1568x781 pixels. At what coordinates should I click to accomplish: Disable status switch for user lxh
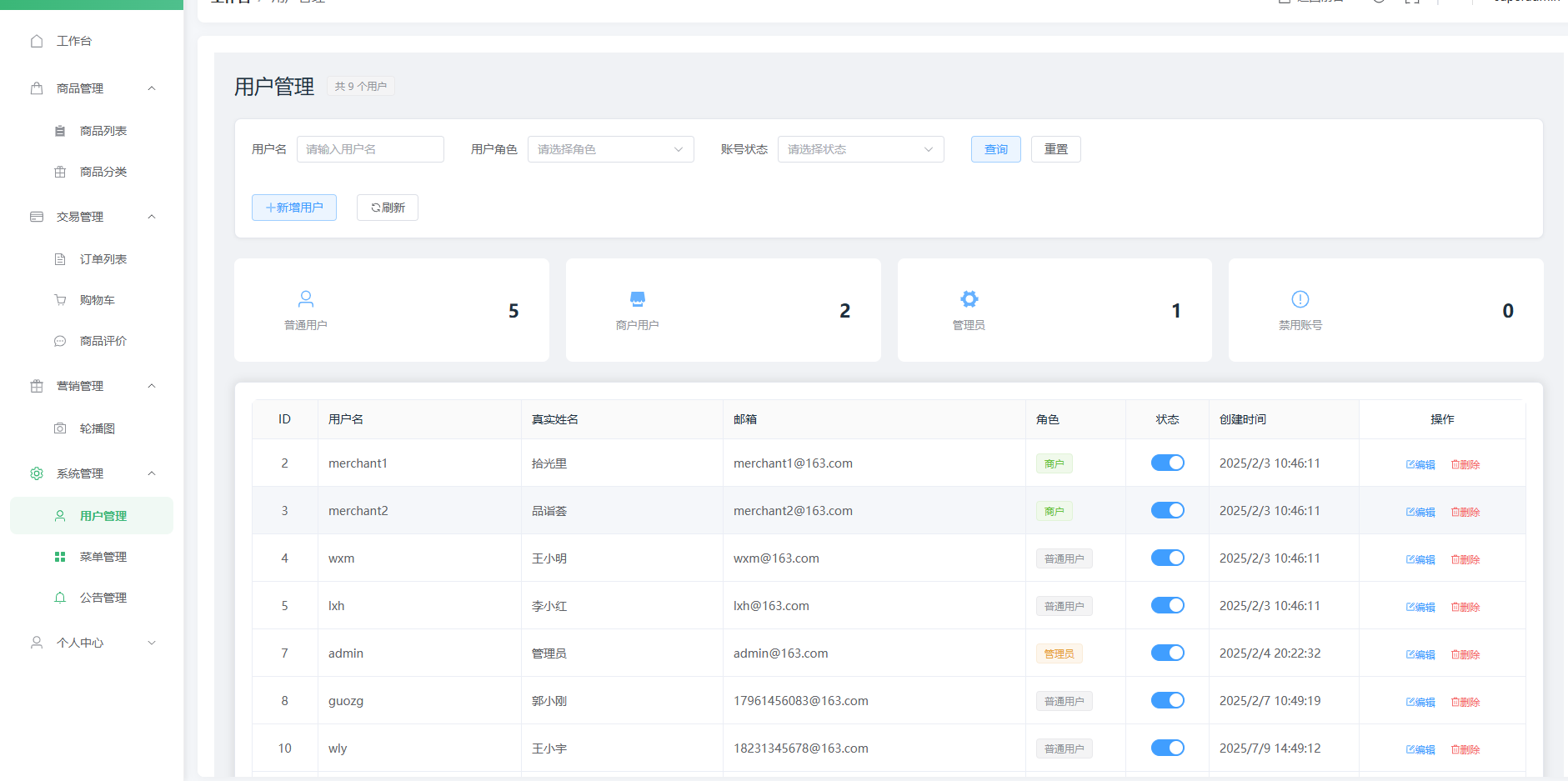point(1167,606)
